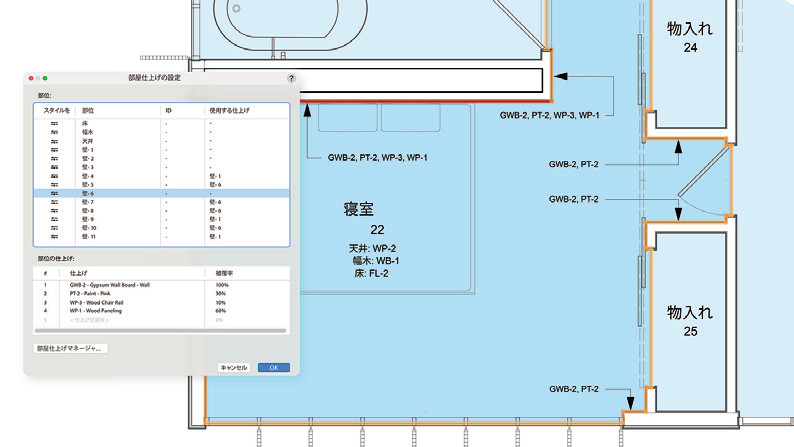Click style icon in the 天井 row
The height and width of the screenshot is (447, 794).
coord(54,141)
